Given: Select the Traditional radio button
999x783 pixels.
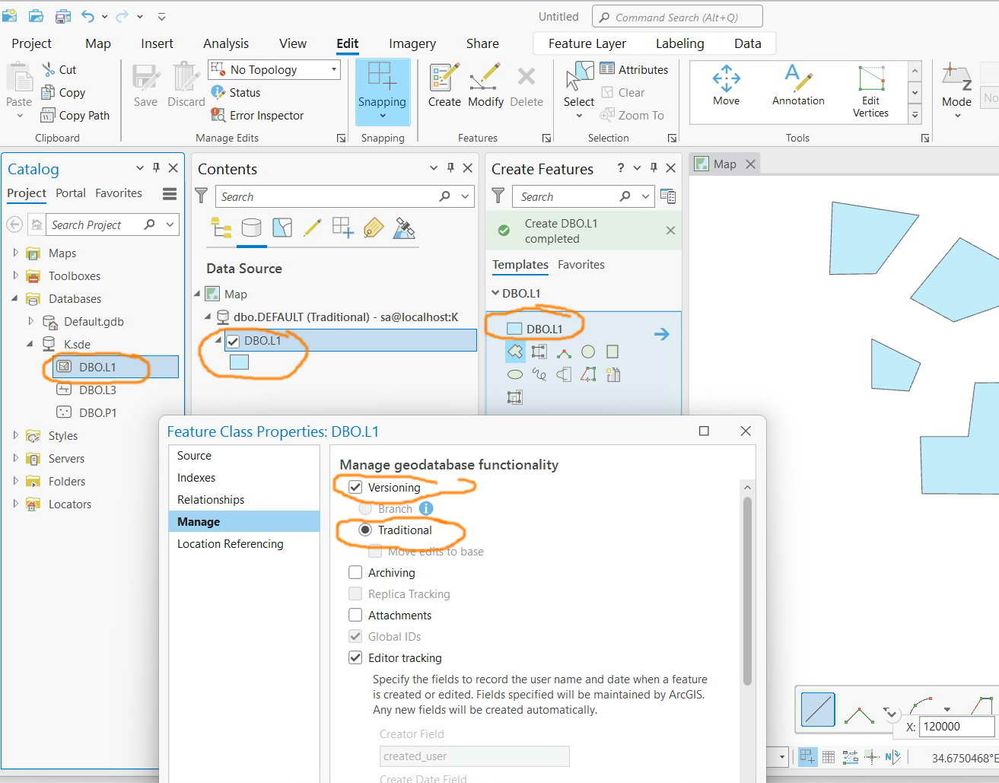Looking at the screenshot, I should pos(365,530).
